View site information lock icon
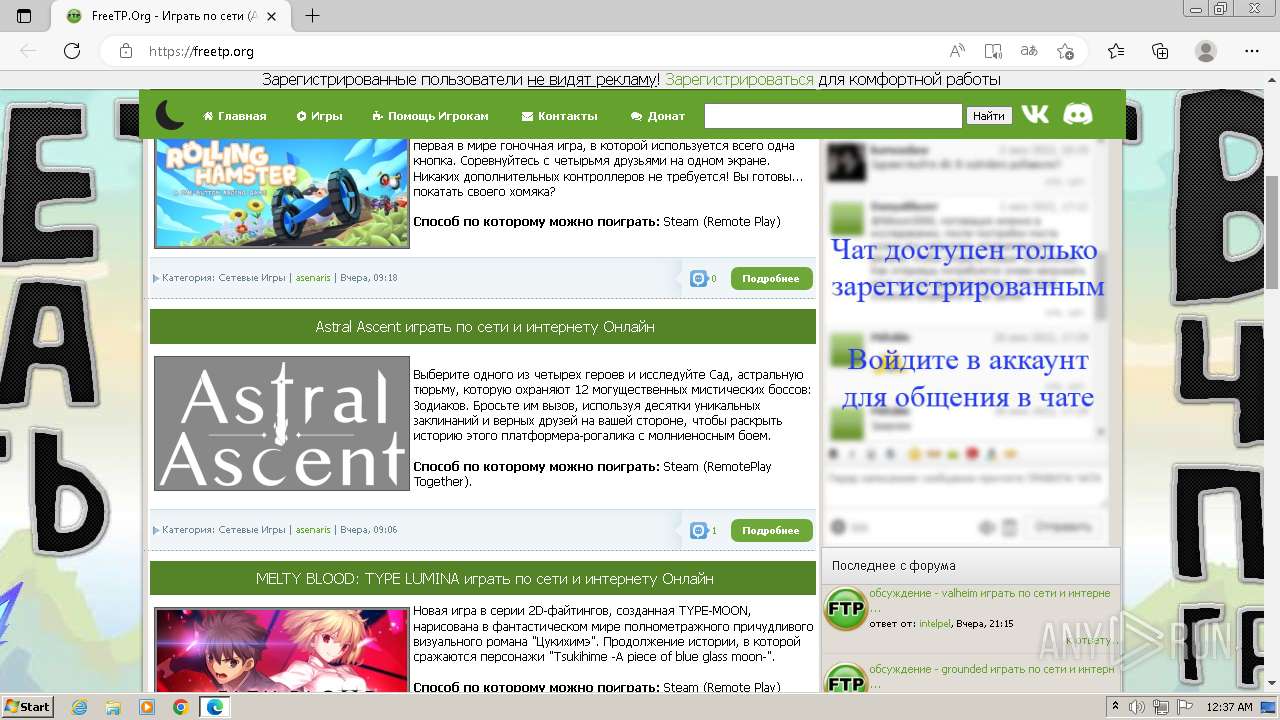This screenshot has height=720, width=1280. pos(125,51)
